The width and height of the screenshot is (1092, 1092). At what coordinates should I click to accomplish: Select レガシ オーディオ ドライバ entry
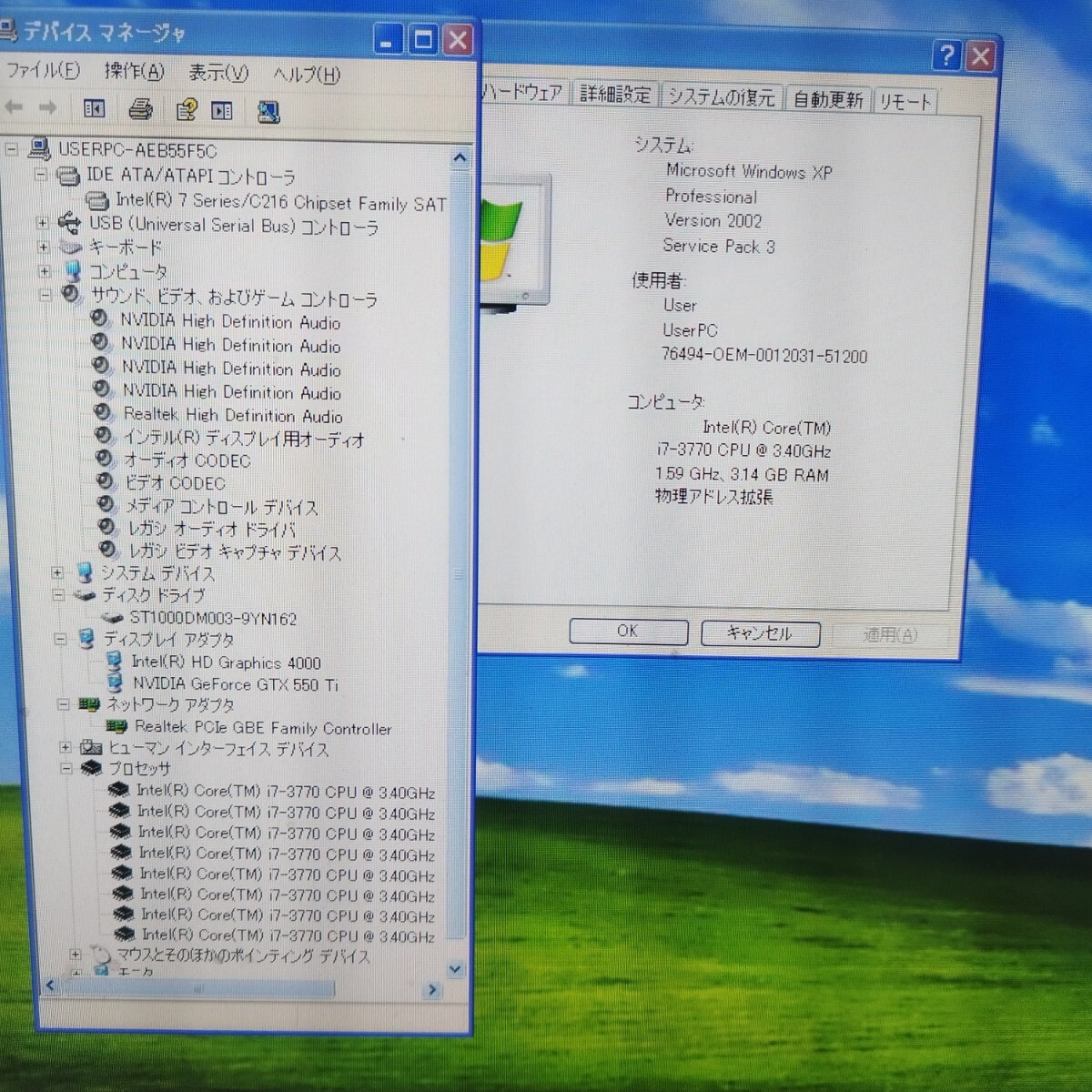click(211, 529)
